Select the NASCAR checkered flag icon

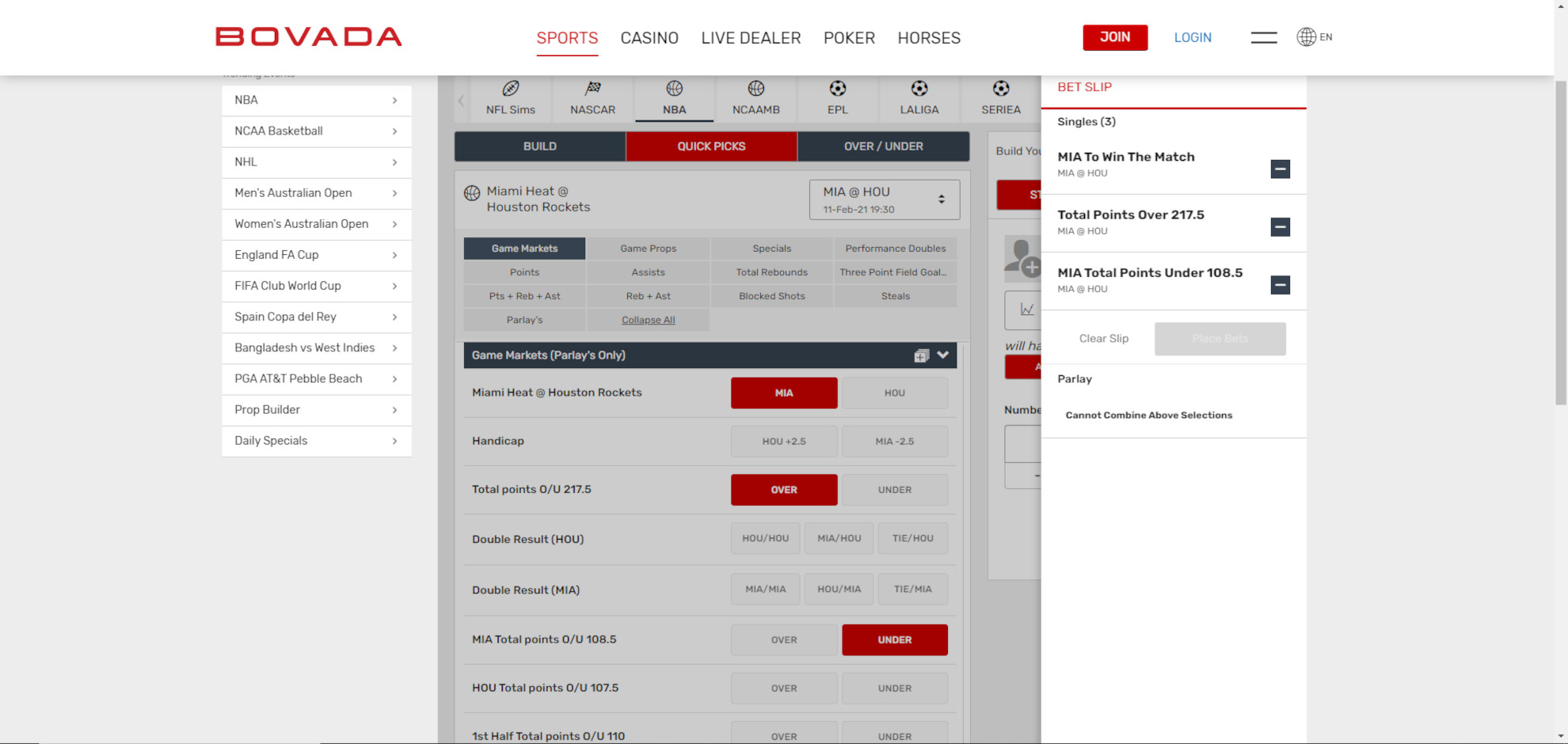point(592,88)
